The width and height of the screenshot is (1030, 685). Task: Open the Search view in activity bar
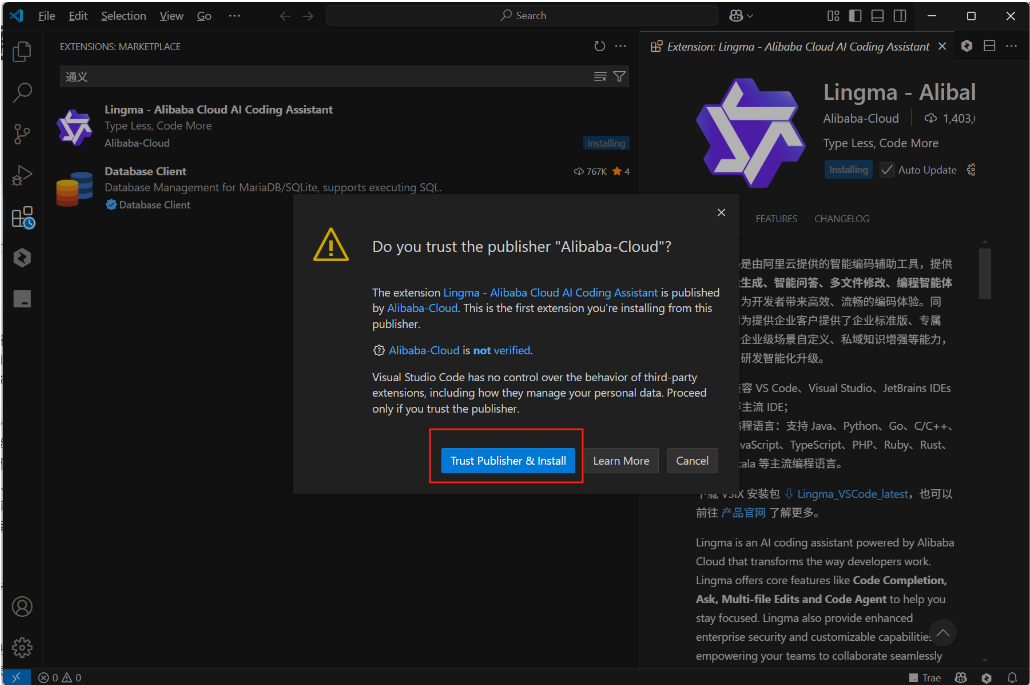pos(22,92)
